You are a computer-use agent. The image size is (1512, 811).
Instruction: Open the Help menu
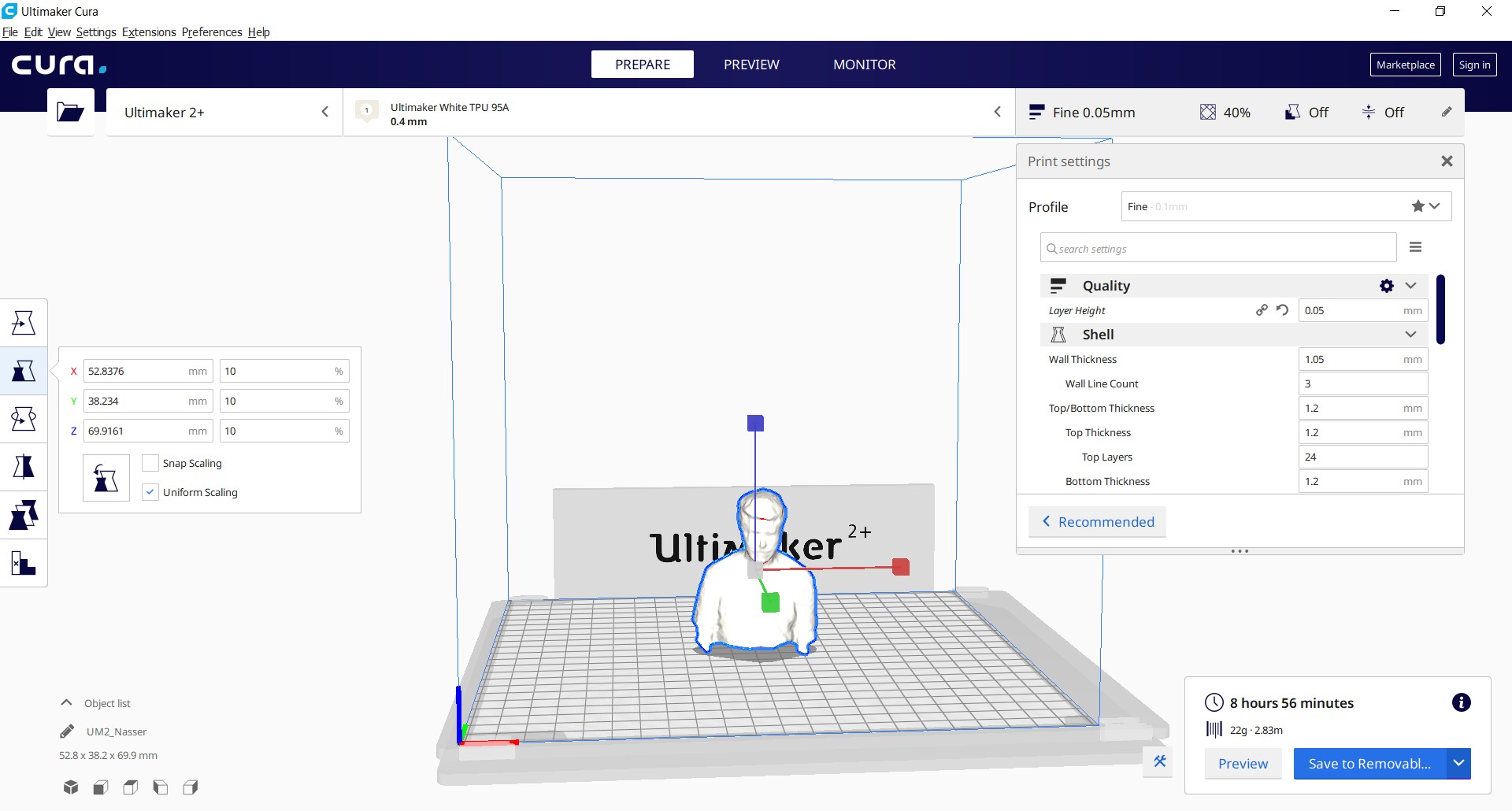click(259, 32)
